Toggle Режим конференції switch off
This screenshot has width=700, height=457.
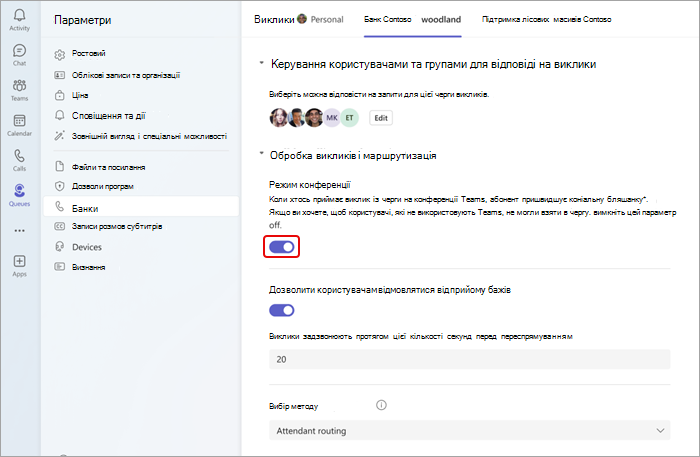point(282,247)
